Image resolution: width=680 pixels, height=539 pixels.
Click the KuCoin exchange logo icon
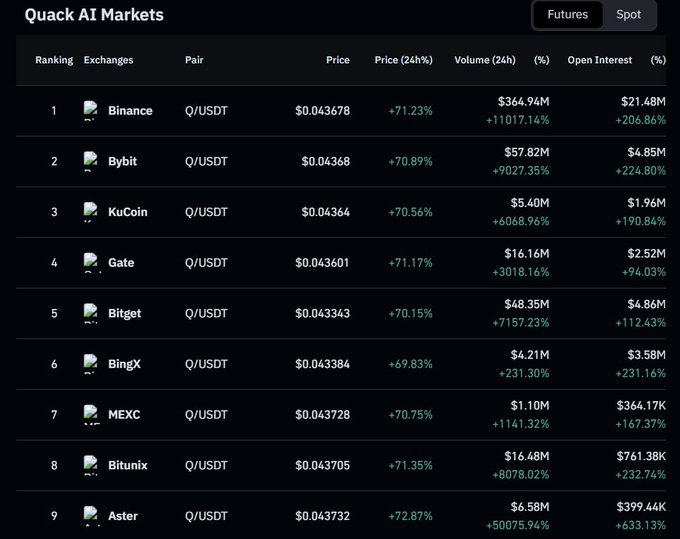[x=91, y=212]
